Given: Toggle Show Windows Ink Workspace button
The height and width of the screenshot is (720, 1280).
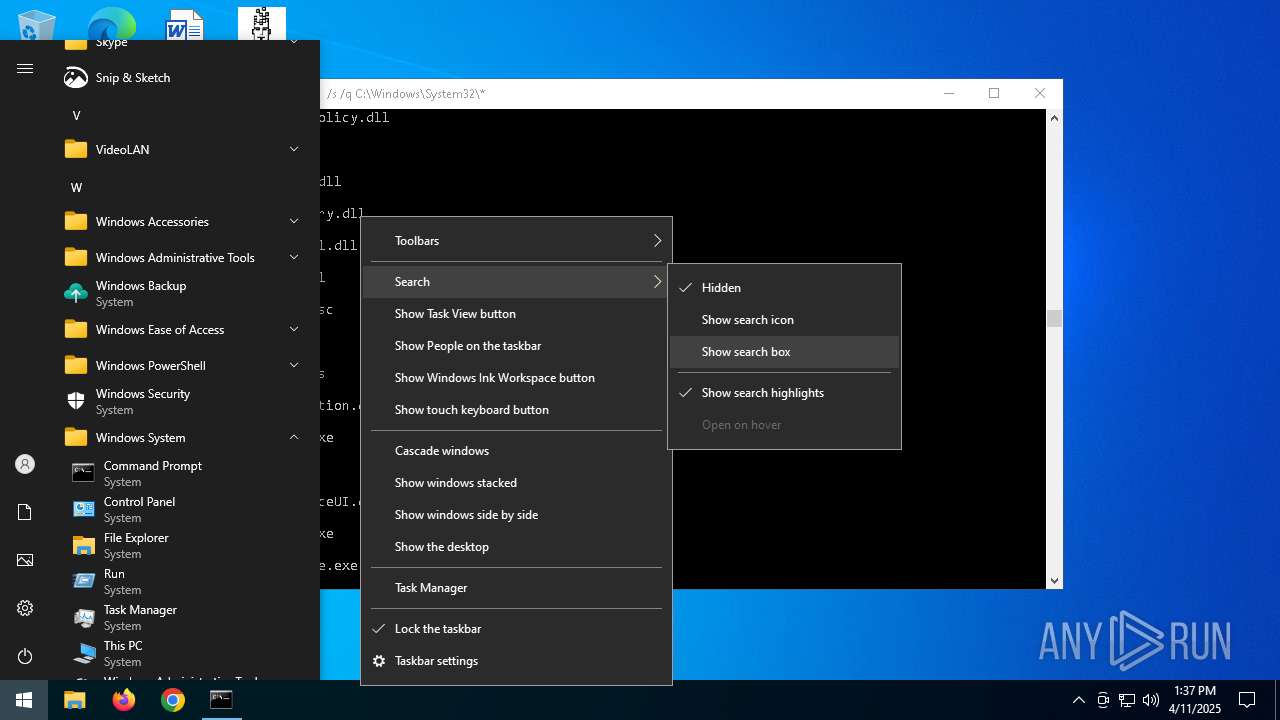Looking at the screenshot, I should 516,378.
